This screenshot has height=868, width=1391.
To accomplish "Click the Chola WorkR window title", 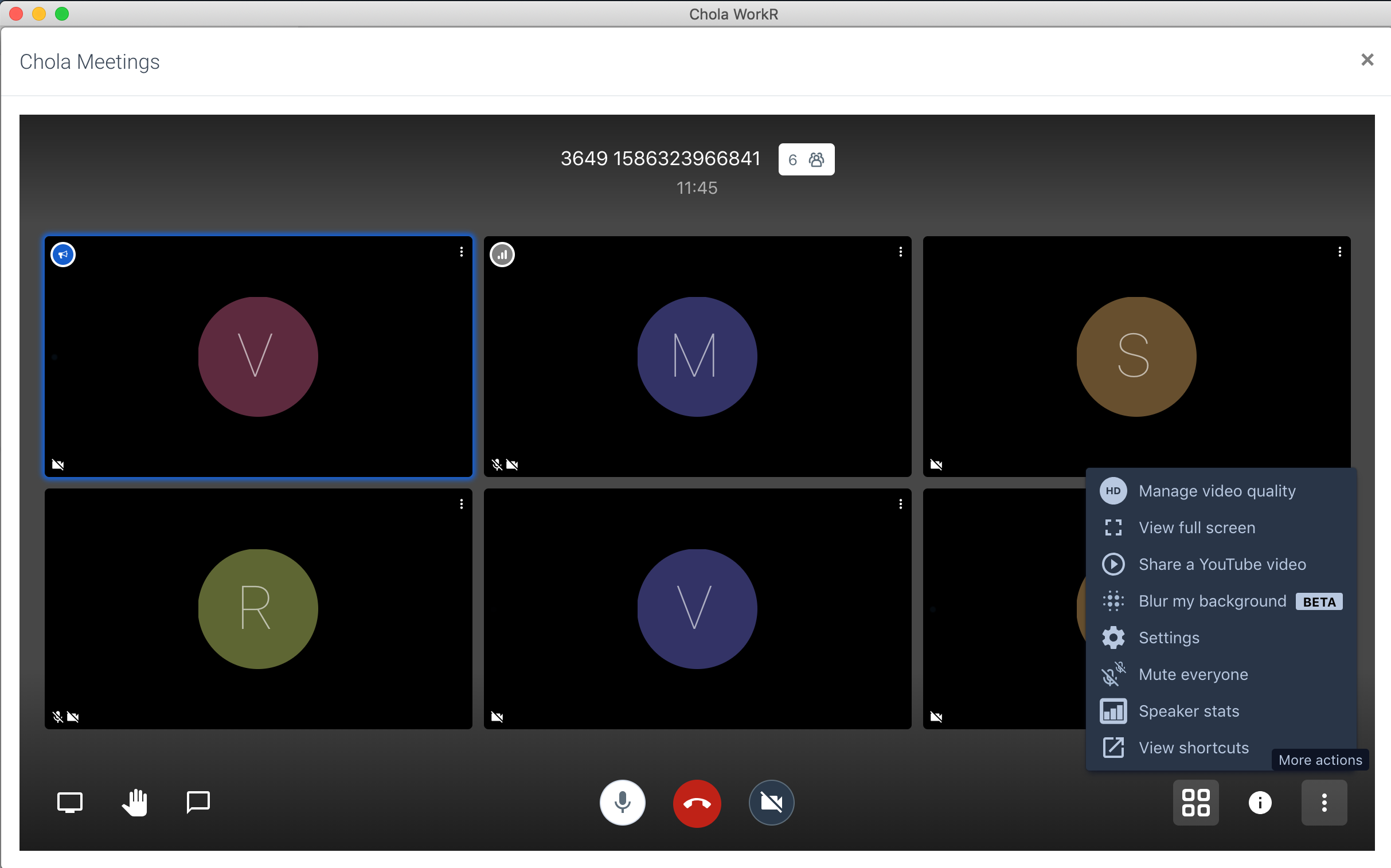I will tap(733, 14).
